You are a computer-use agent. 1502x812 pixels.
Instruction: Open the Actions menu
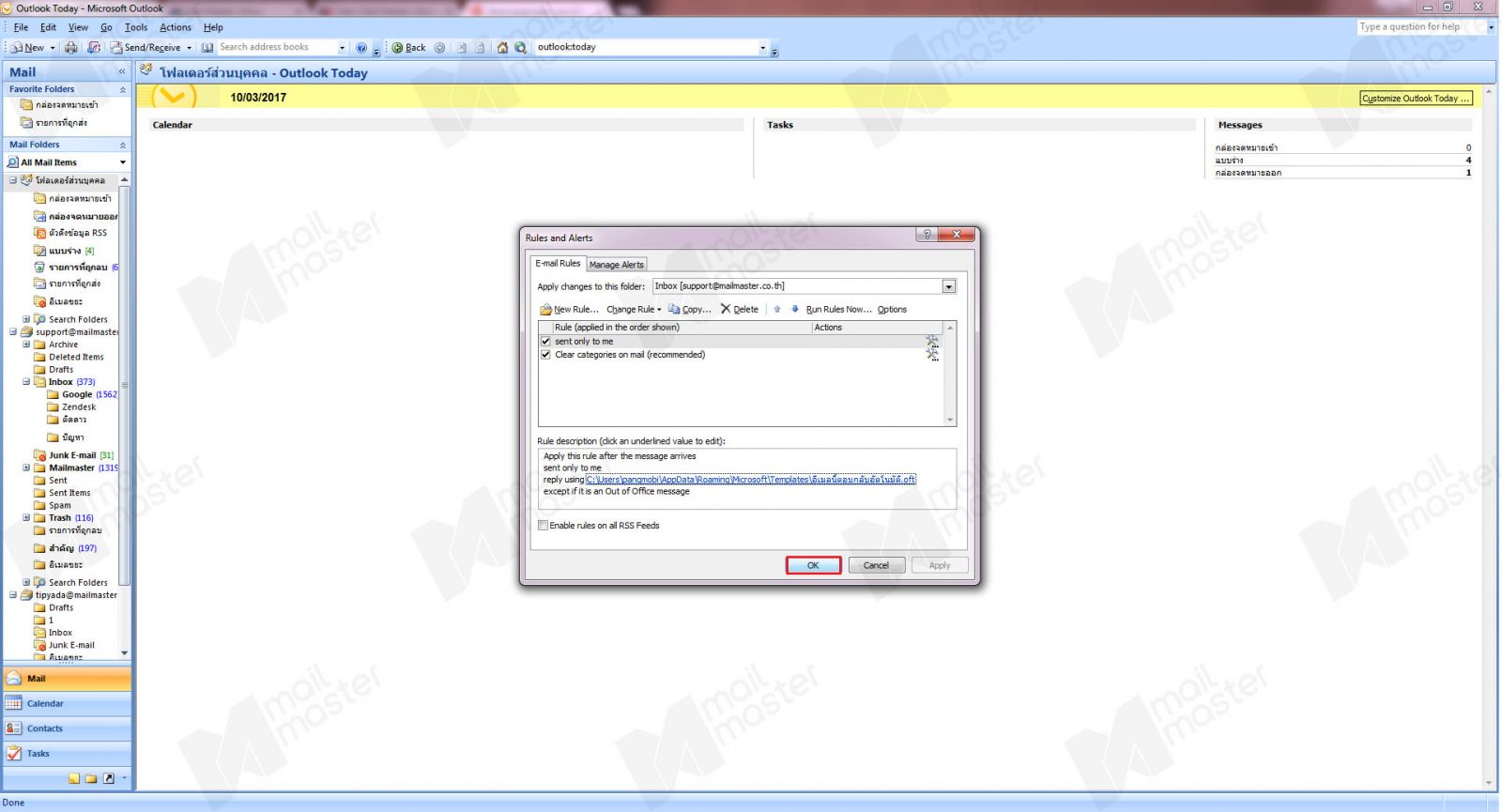(175, 27)
